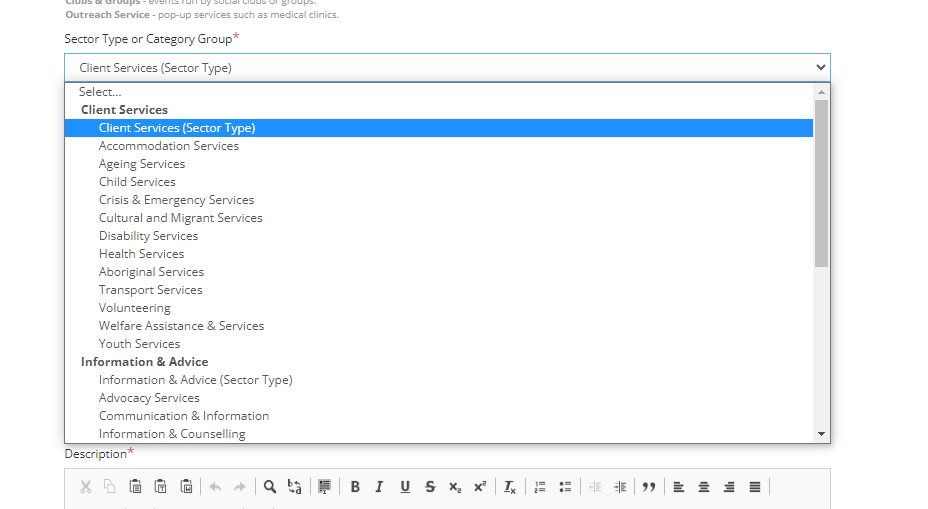The width and height of the screenshot is (928, 509).
Task: Click dropdown list scroll up arrow
Action: coord(821,92)
